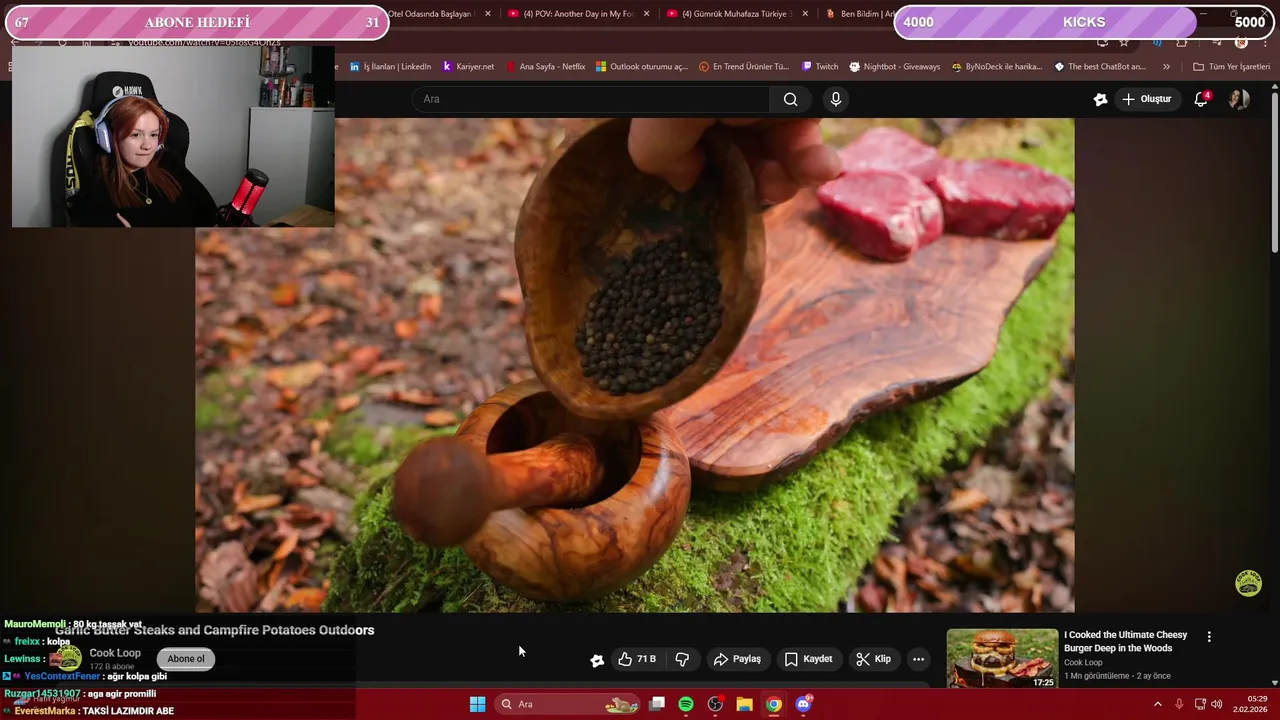The width and height of the screenshot is (1280, 720).
Task: Open the volume tray icon
Action: pos(1217,704)
